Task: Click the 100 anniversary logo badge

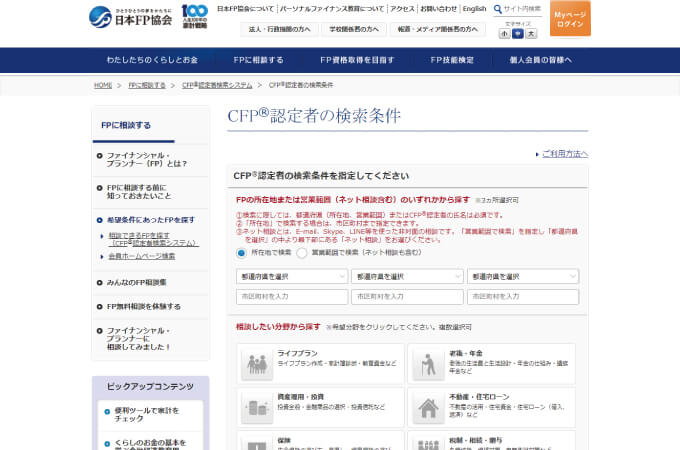Action: point(195,16)
